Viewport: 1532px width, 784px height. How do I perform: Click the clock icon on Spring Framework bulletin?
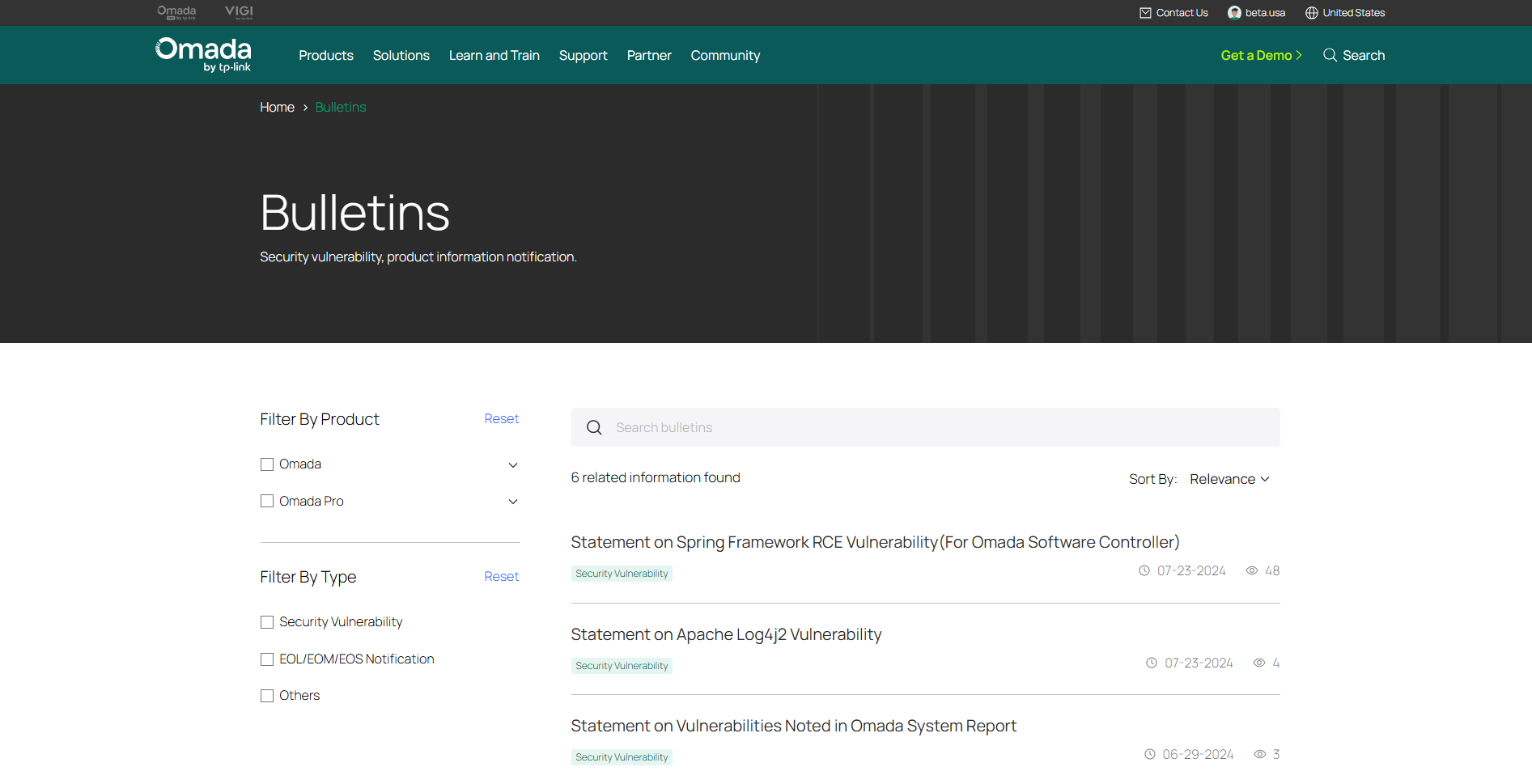(1144, 570)
